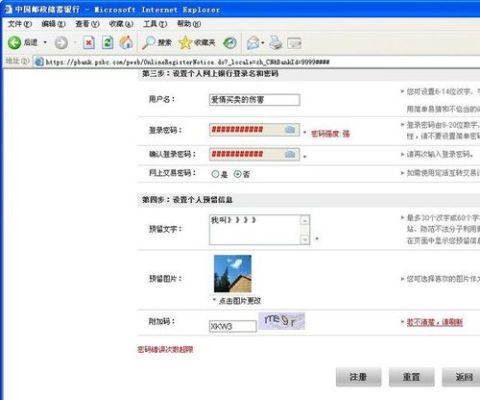Open soft keyboard icon in confirm password field

290,154
